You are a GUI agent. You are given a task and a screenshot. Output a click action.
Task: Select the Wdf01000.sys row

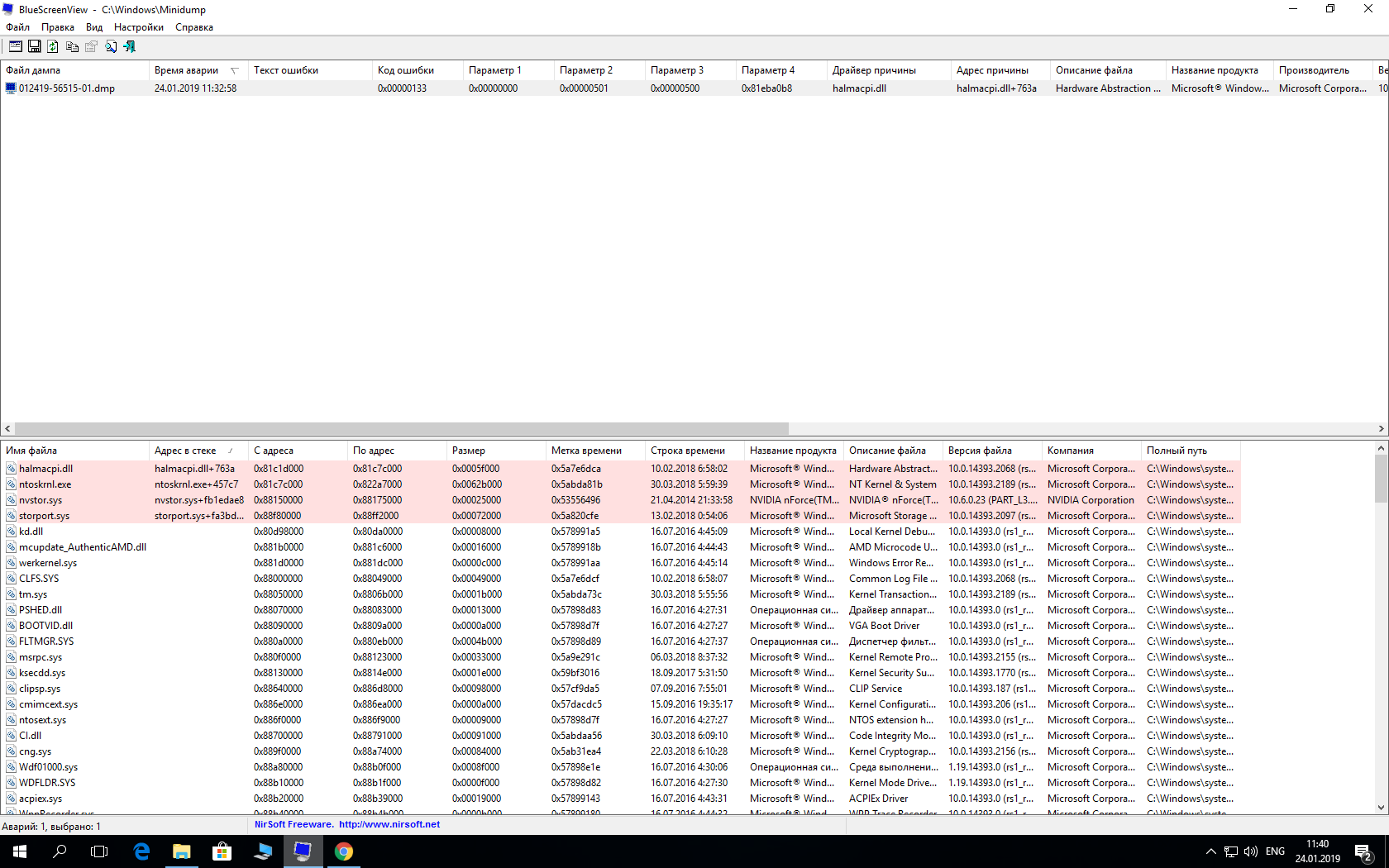(x=620, y=767)
